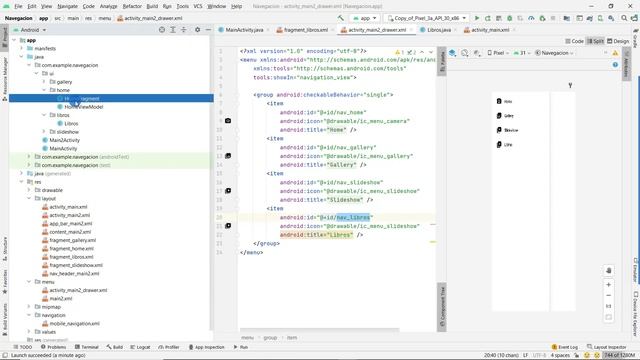
Task: Click the slideshow gutter icon on line 17
Action: (228, 191)
